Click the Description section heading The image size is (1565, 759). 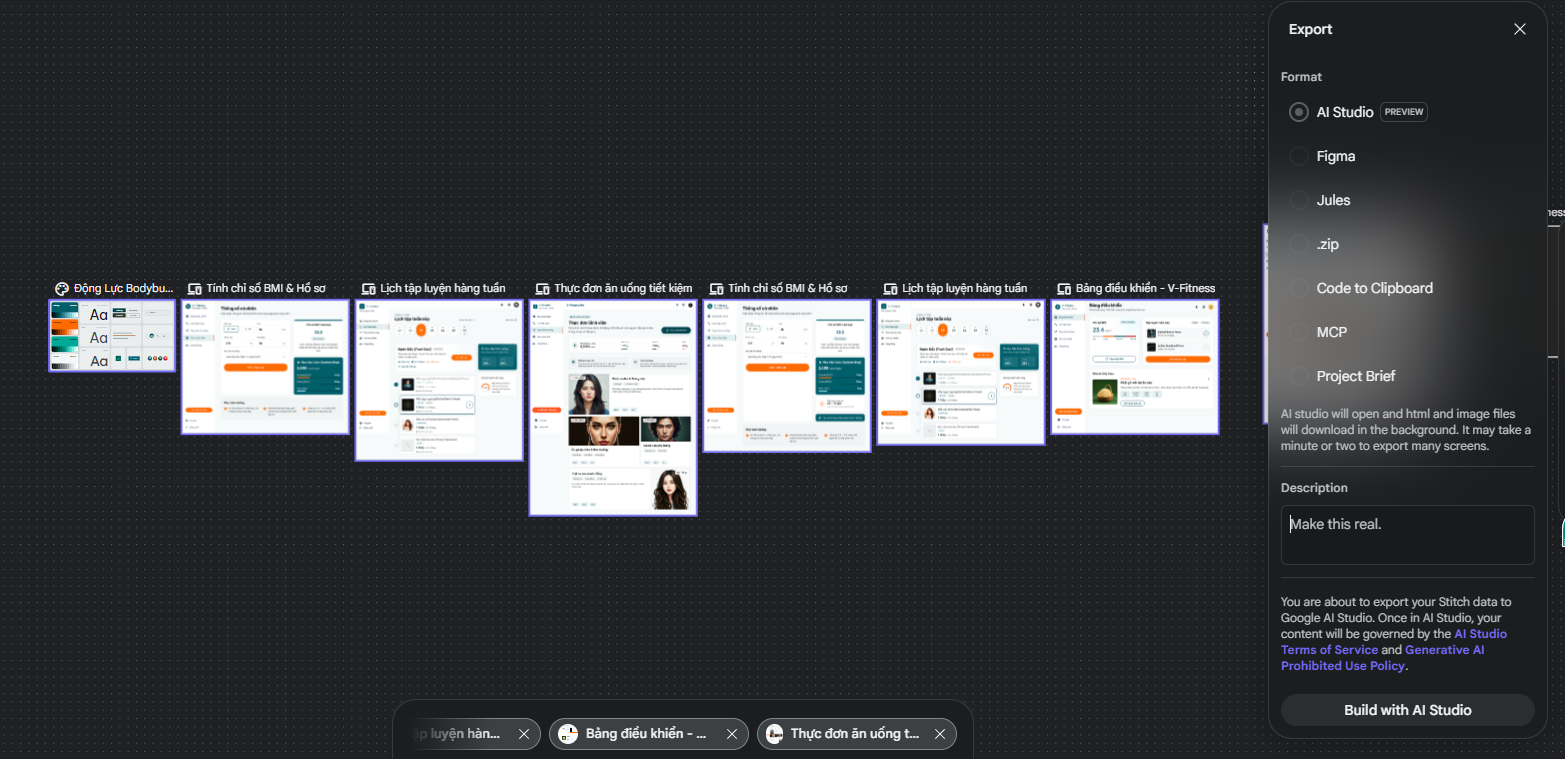(x=1314, y=488)
